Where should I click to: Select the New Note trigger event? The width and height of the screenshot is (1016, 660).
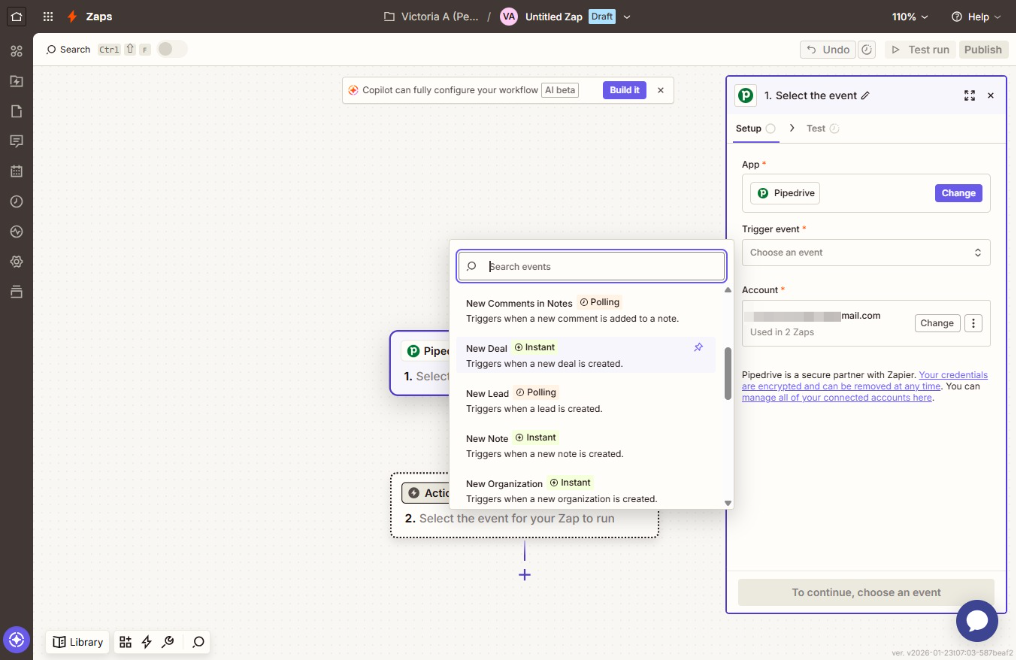(x=586, y=446)
